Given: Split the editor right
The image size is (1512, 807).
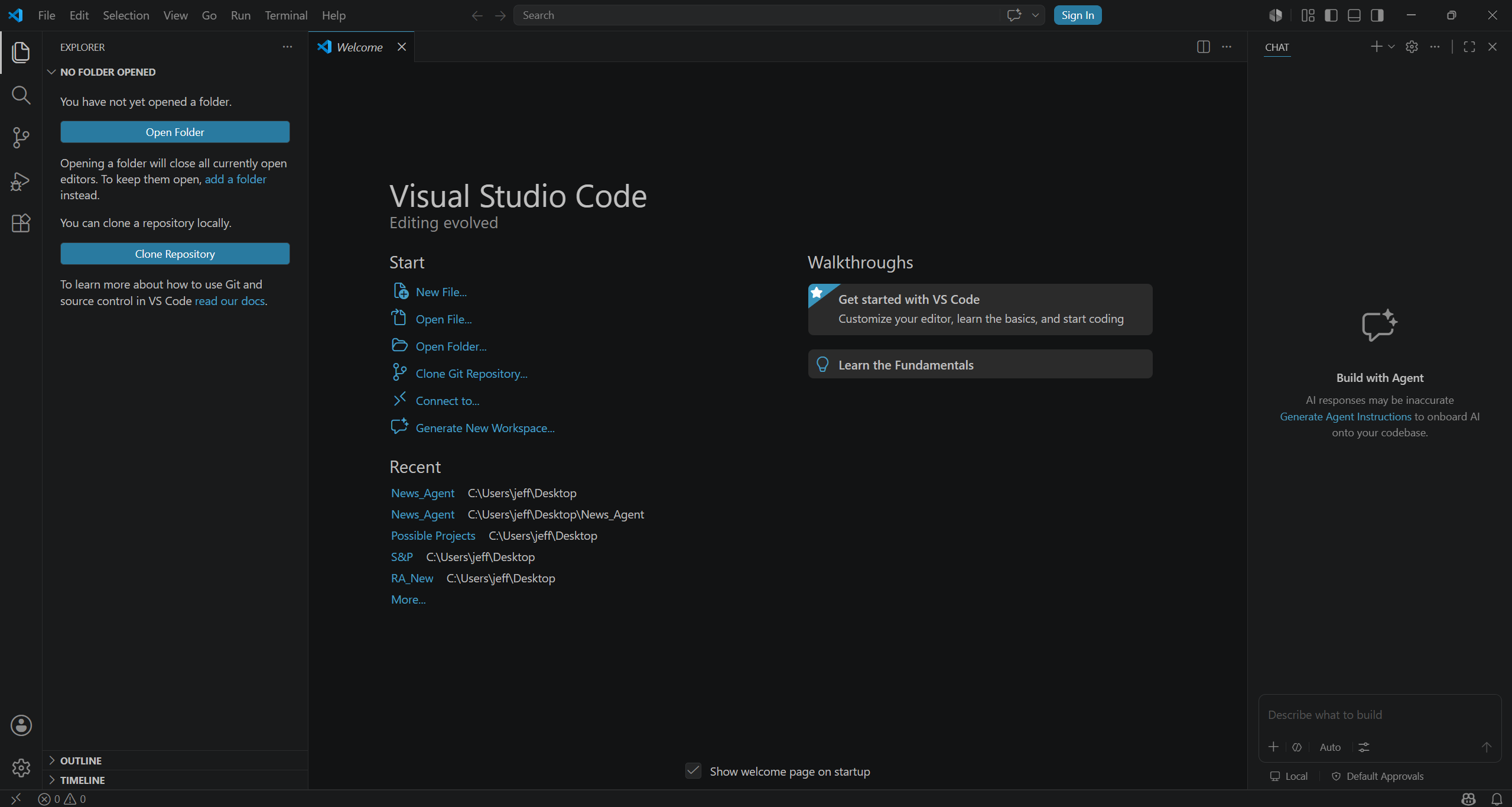Looking at the screenshot, I should point(1203,47).
